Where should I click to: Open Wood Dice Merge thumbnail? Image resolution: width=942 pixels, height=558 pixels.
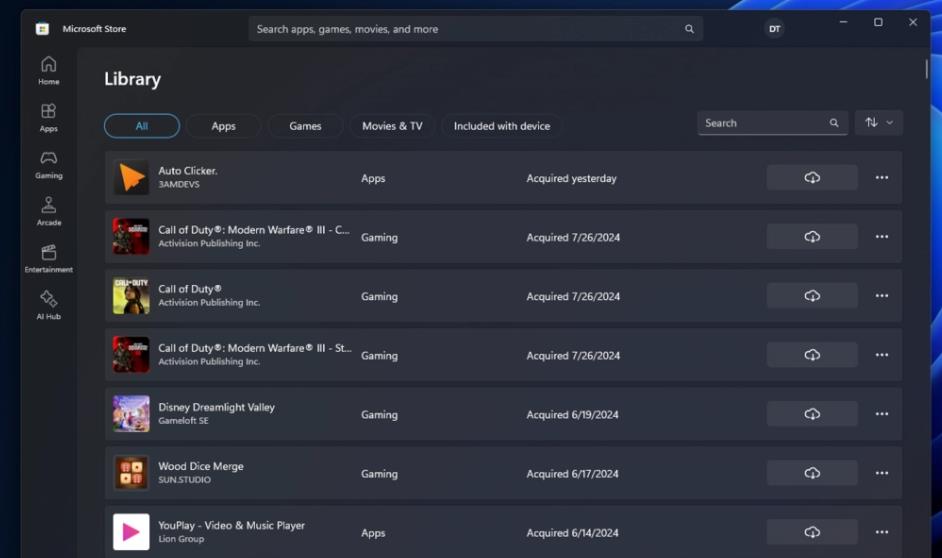[x=131, y=473]
